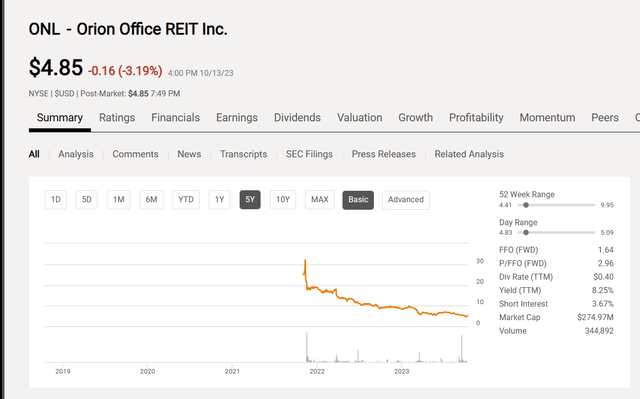Open the Dividends tab
640x399 pixels.
tap(297, 117)
